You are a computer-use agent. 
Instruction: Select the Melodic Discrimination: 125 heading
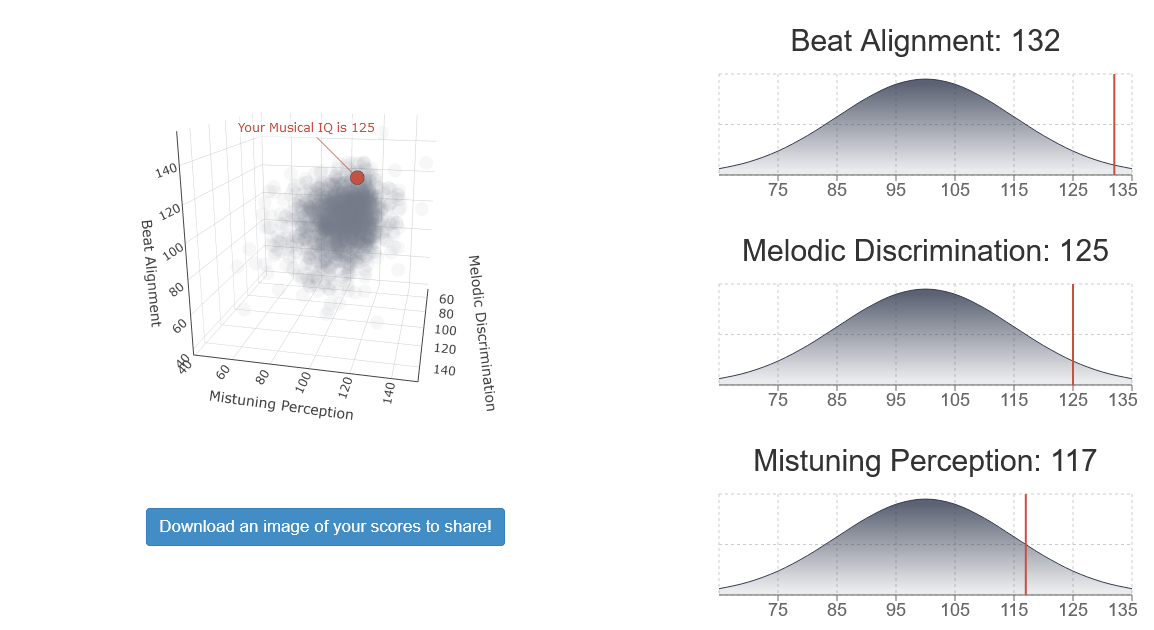(925, 251)
